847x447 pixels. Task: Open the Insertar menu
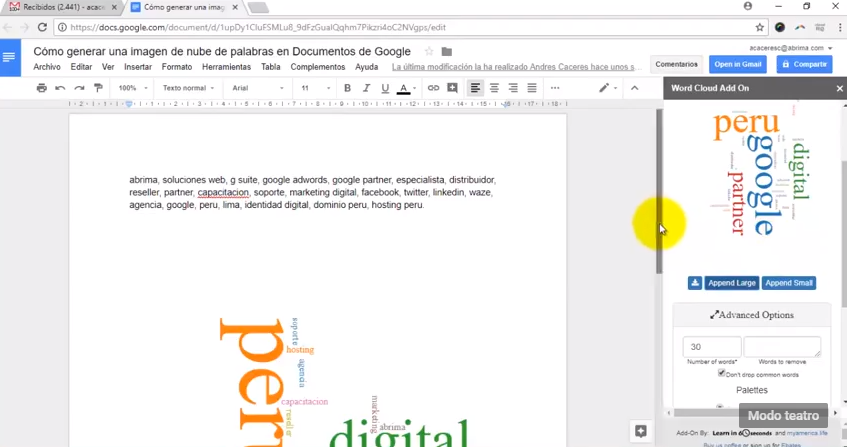click(138, 67)
